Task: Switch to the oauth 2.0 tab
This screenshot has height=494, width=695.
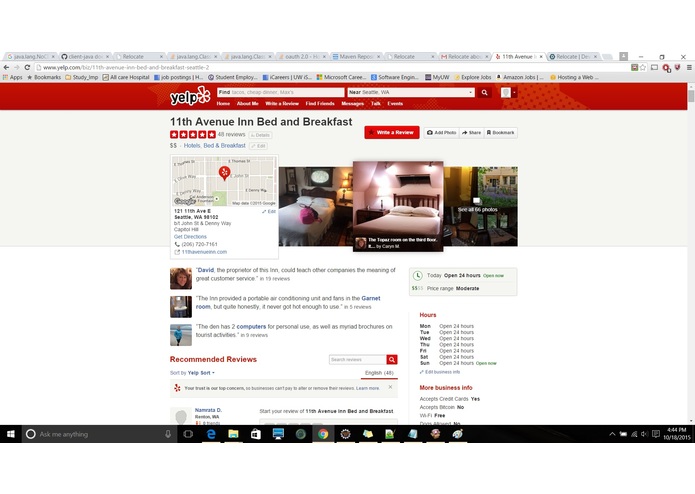Action: point(302,57)
